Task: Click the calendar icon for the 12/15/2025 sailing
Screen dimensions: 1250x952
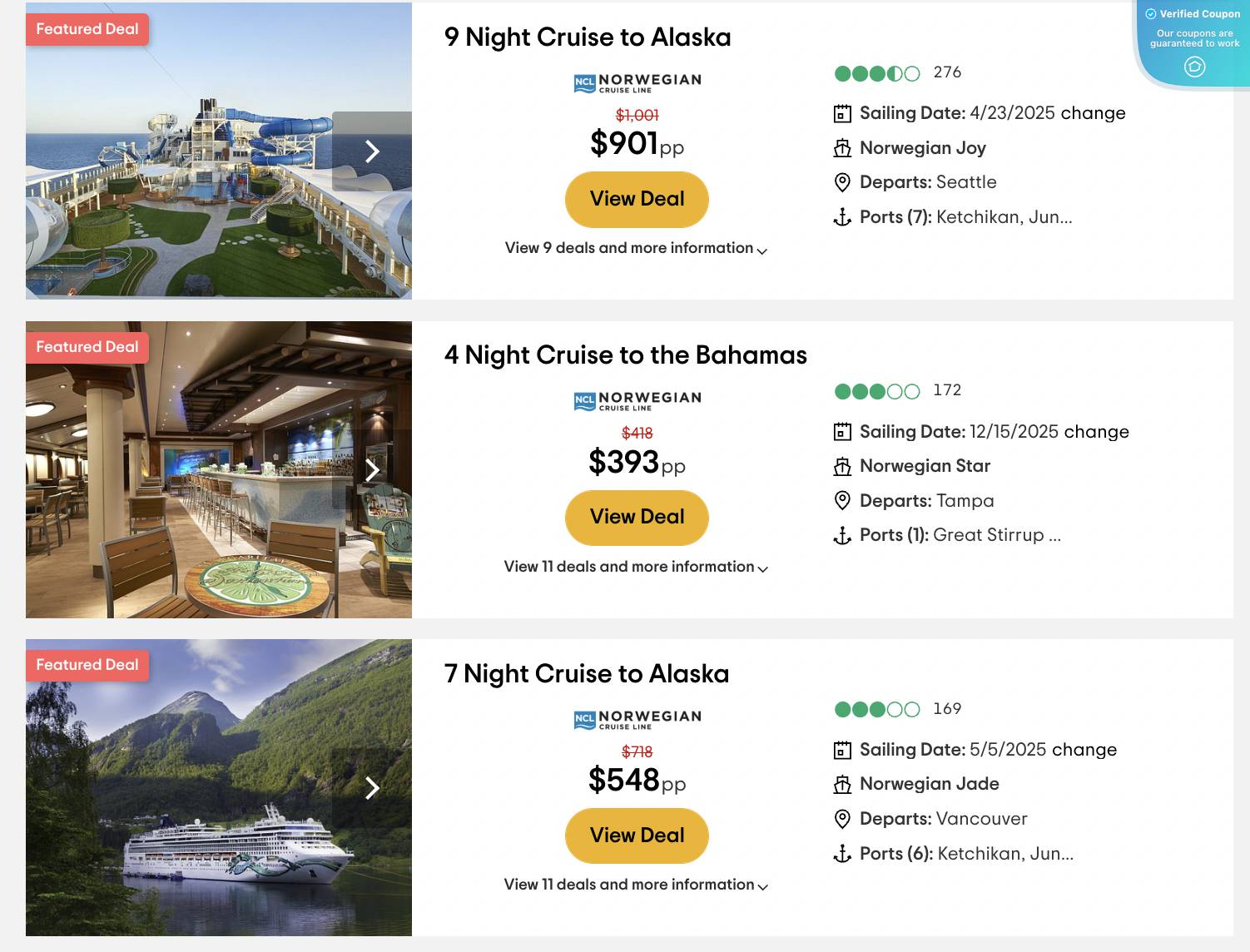Action: click(x=842, y=432)
